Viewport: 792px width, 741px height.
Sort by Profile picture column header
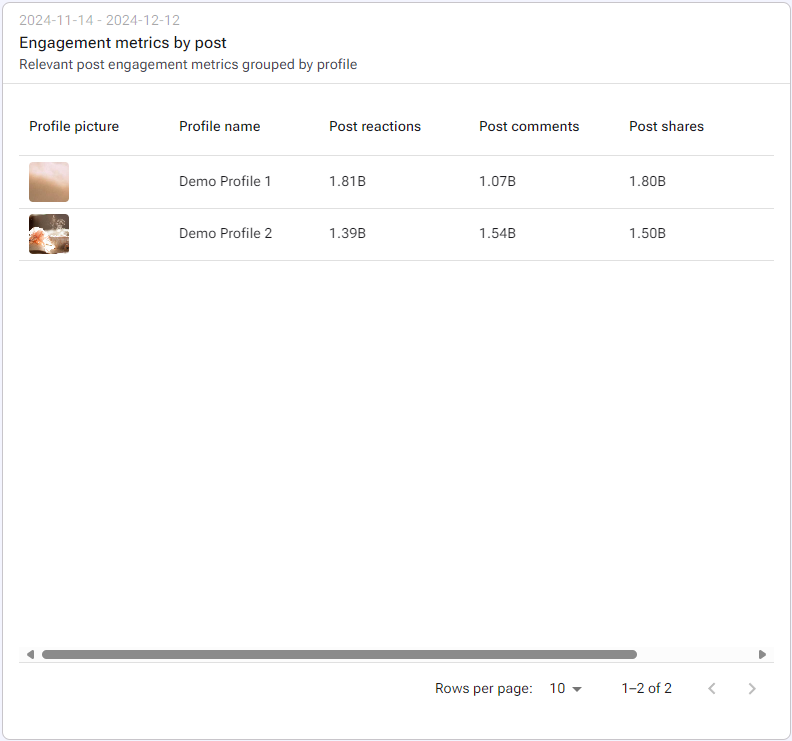point(74,126)
